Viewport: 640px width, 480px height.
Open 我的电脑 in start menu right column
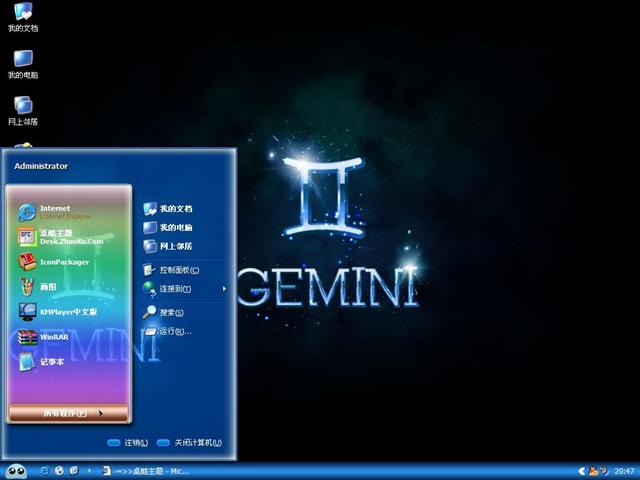click(x=167, y=227)
